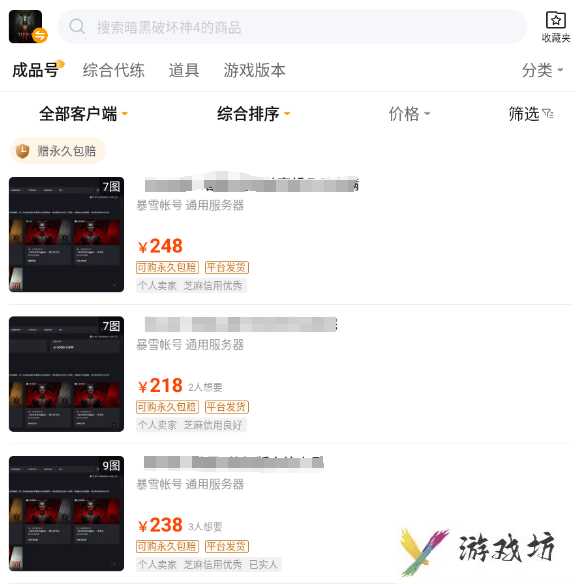Image resolution: width=576 pixels, height=584 pixels.
Task: Click the 筛选 filter funnel icon
Action: (x=548, y=113)
